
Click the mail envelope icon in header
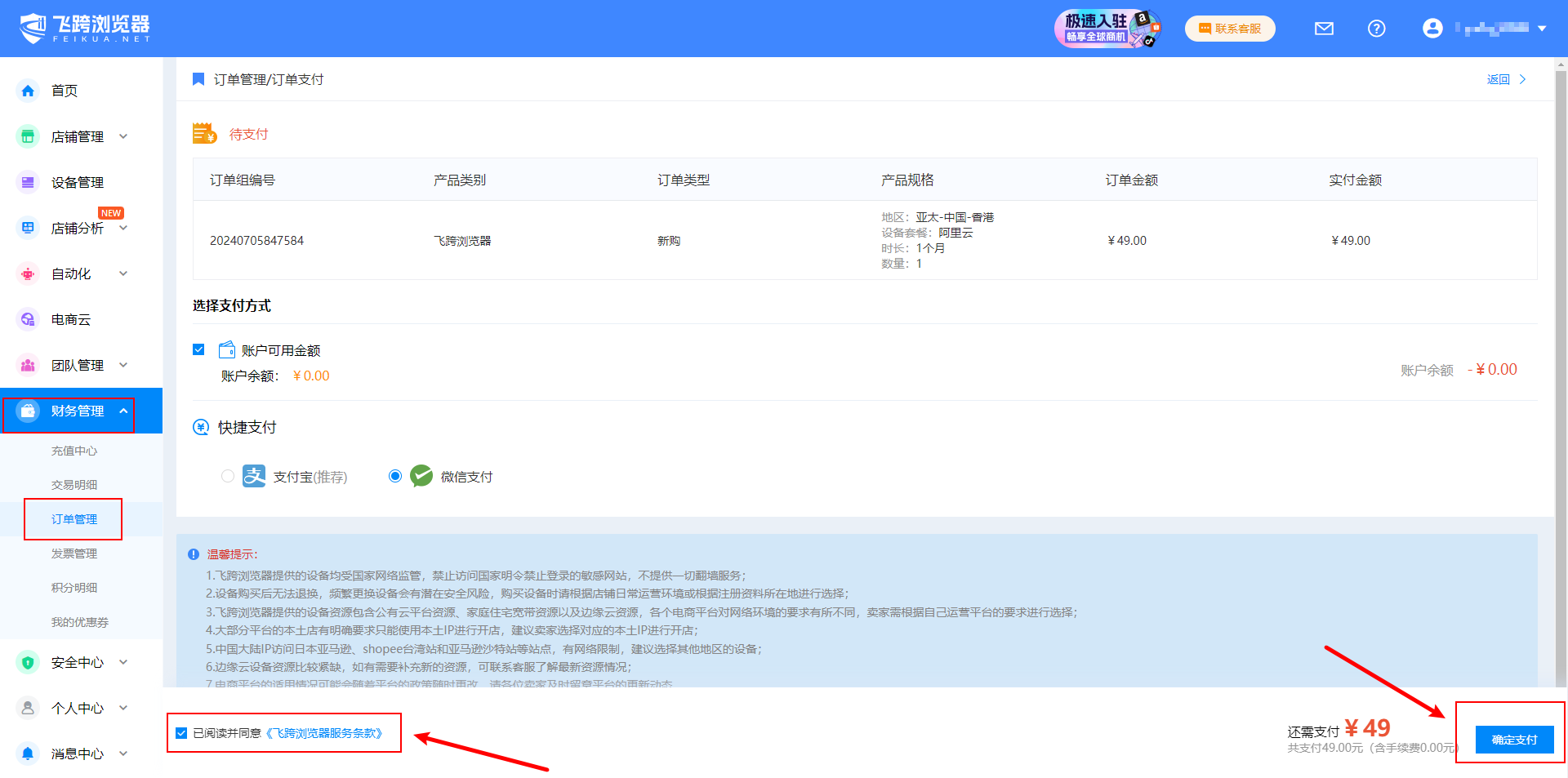[x=1324, y=29]
